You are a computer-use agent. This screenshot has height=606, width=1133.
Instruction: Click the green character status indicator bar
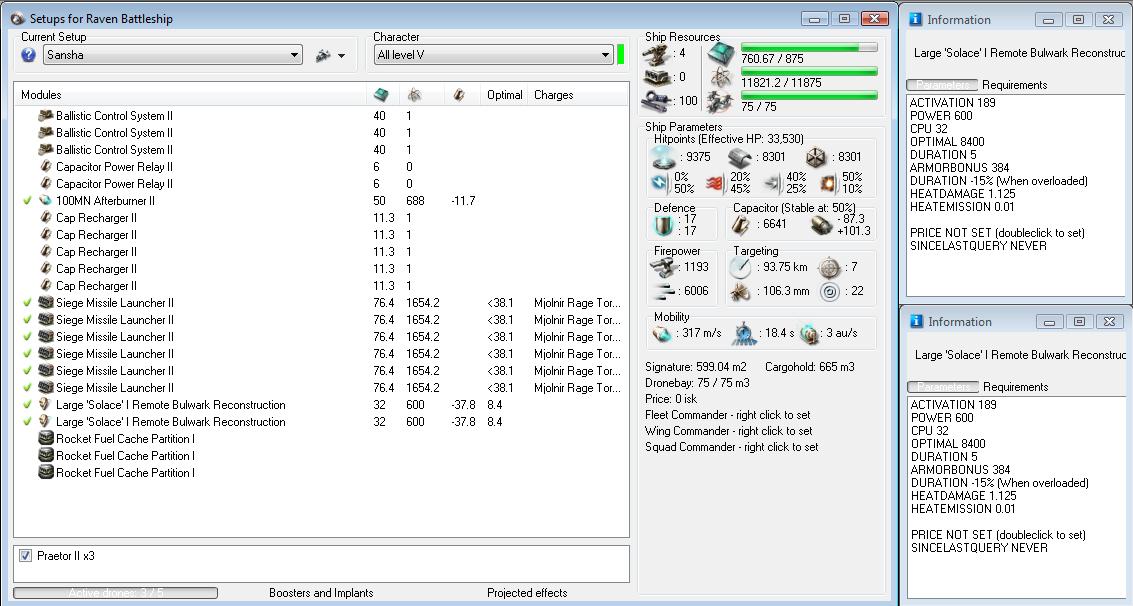coord(621,54)
